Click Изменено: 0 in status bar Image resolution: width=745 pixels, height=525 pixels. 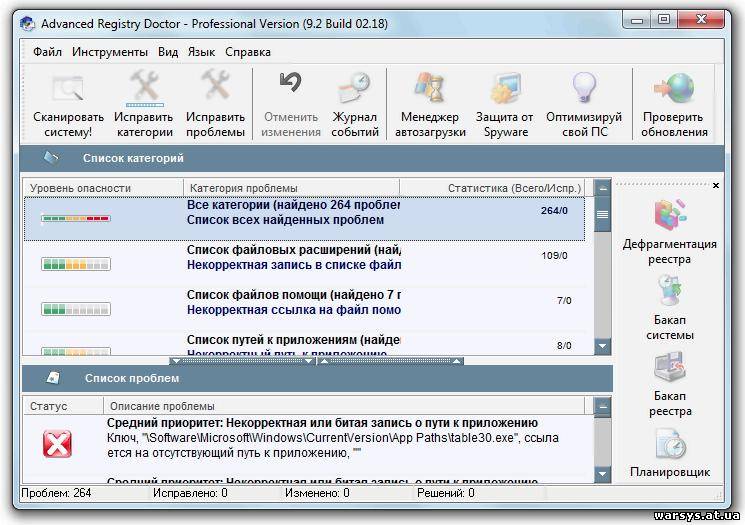click(x=317, y=493)
